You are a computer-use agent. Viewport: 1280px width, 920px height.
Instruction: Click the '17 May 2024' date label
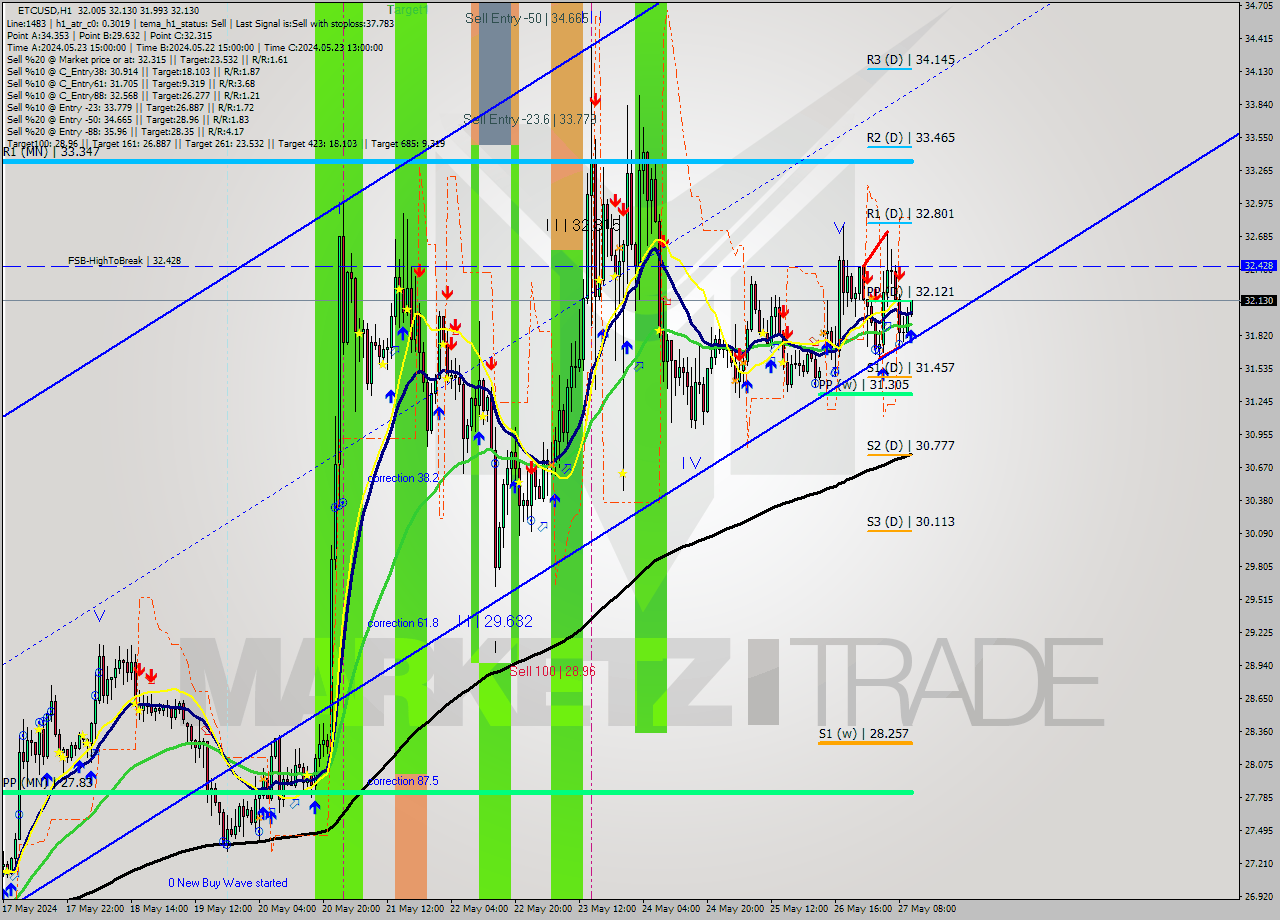point(29,909)
